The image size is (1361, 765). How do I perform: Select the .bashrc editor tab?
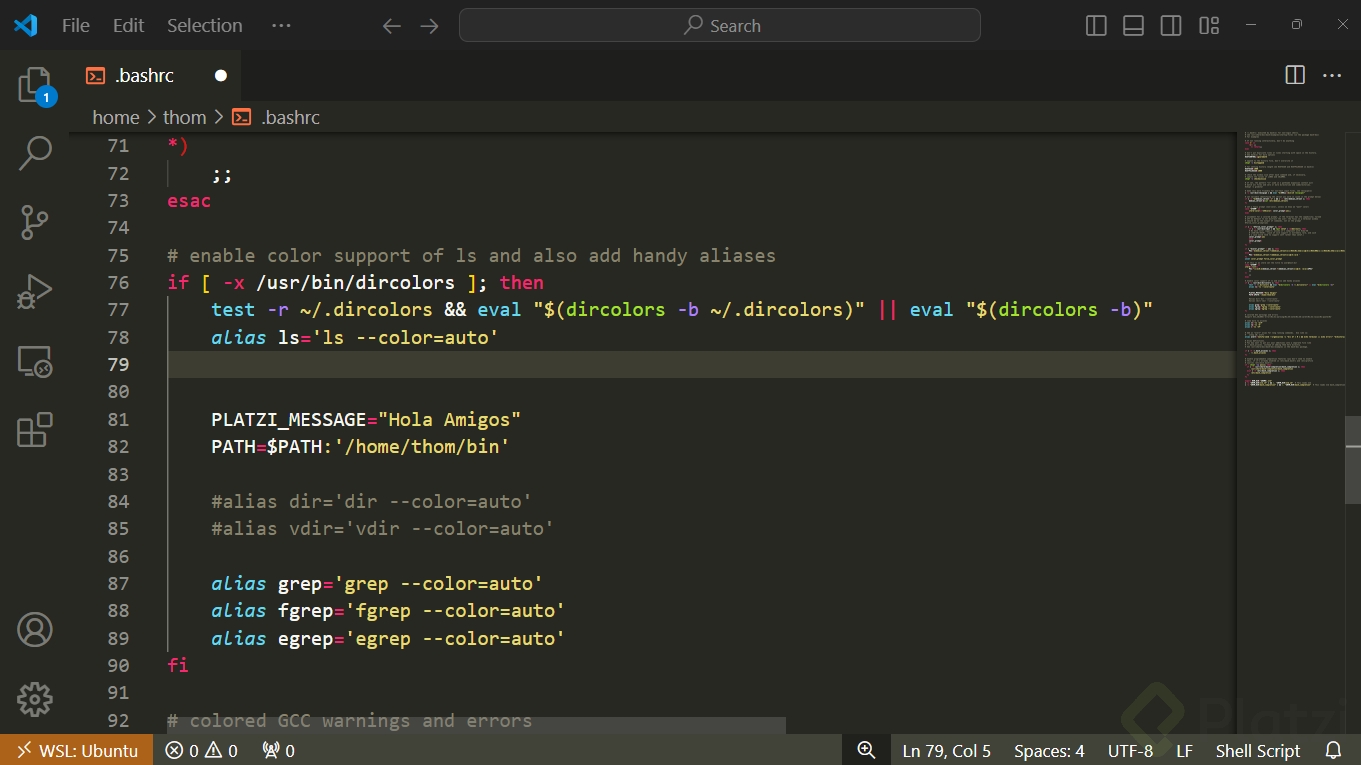pyautogui.click(x=156, y=75)
